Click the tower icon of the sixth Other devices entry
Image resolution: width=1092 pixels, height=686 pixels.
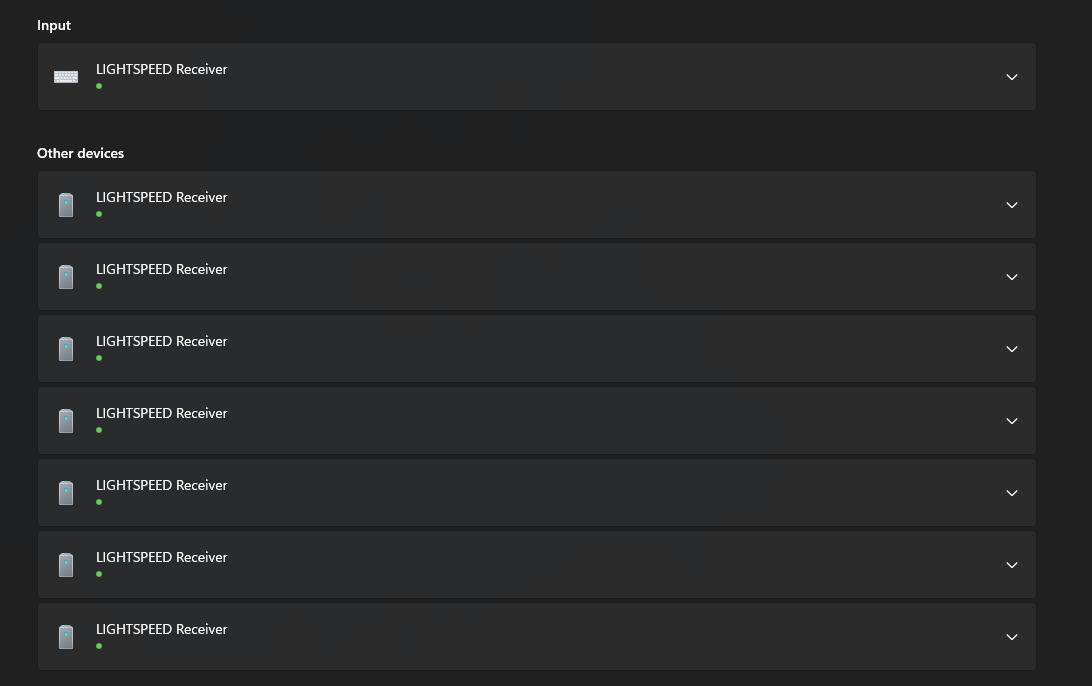click(66, 565)
